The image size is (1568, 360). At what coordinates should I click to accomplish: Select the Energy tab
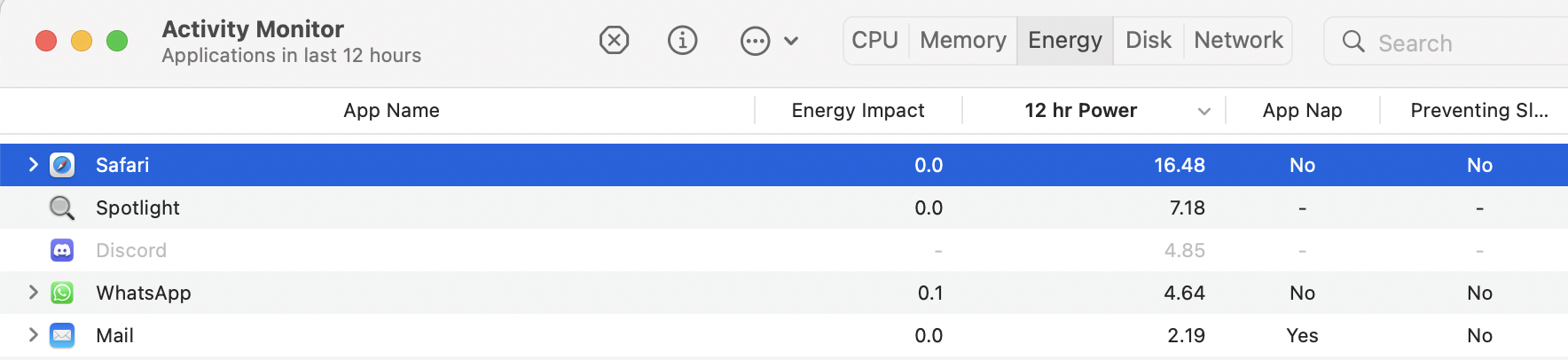(1065, 40)
